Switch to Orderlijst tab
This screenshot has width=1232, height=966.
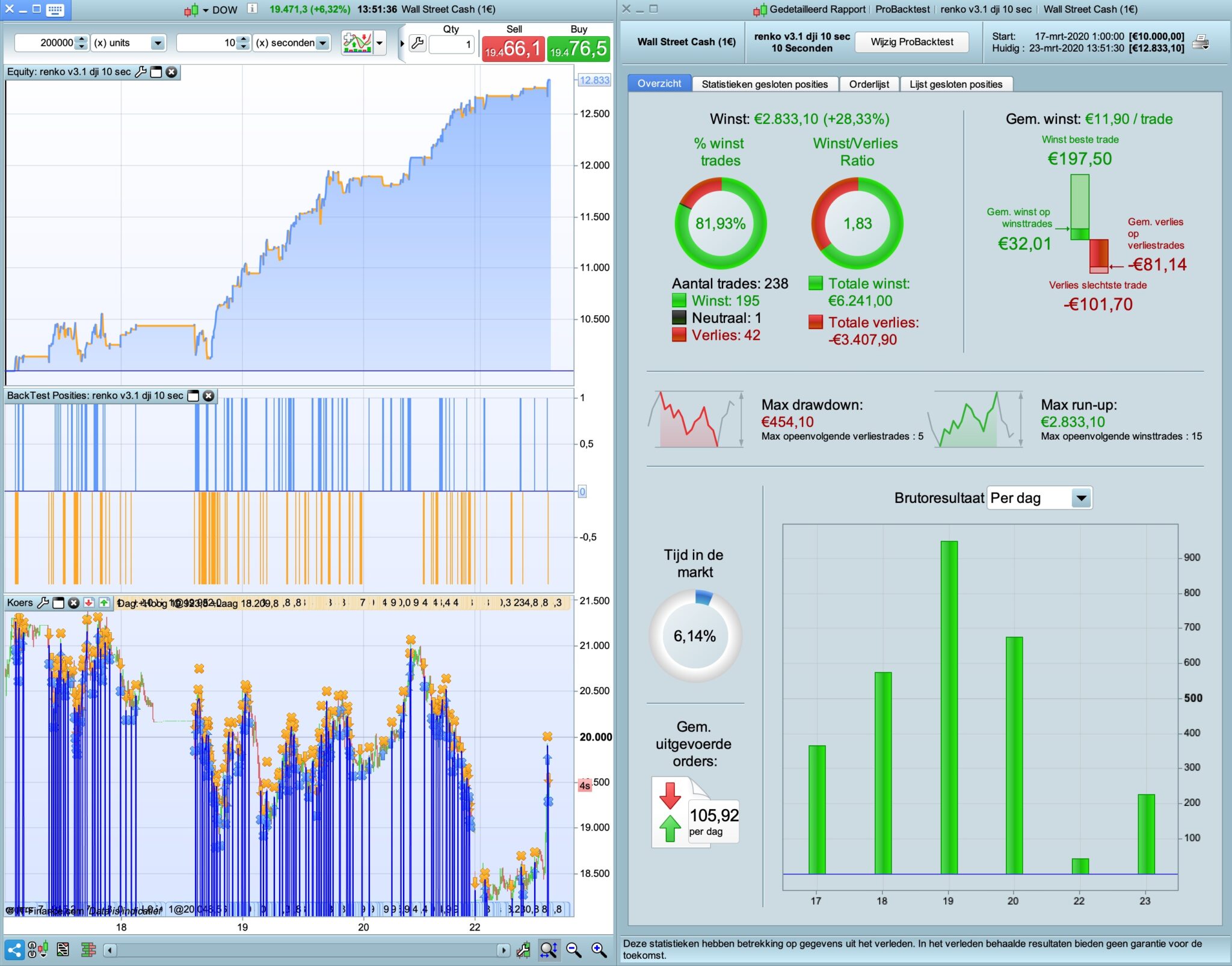869,84
